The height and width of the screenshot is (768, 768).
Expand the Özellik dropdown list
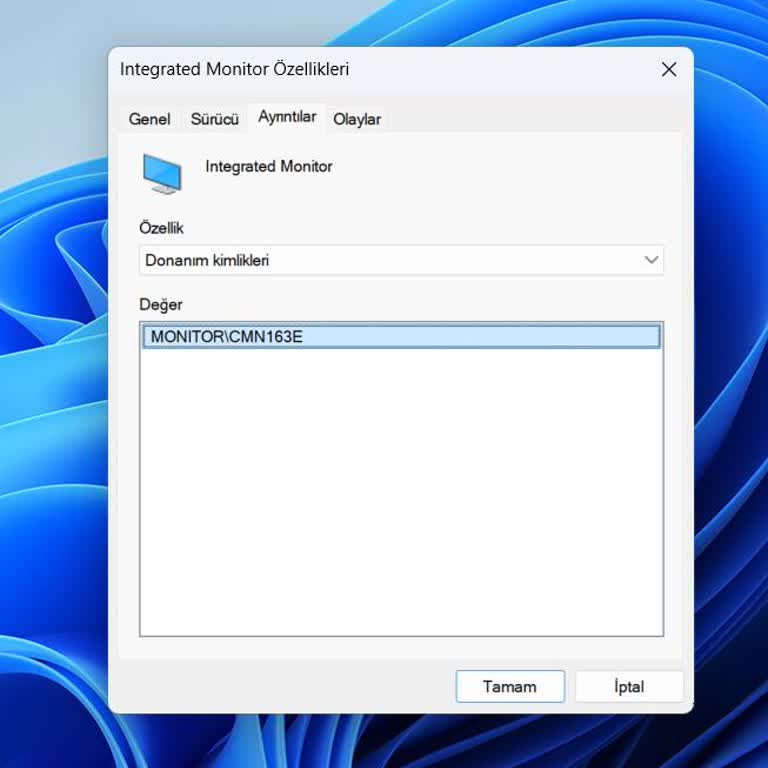pyautogui.click(x=402, y=260)
